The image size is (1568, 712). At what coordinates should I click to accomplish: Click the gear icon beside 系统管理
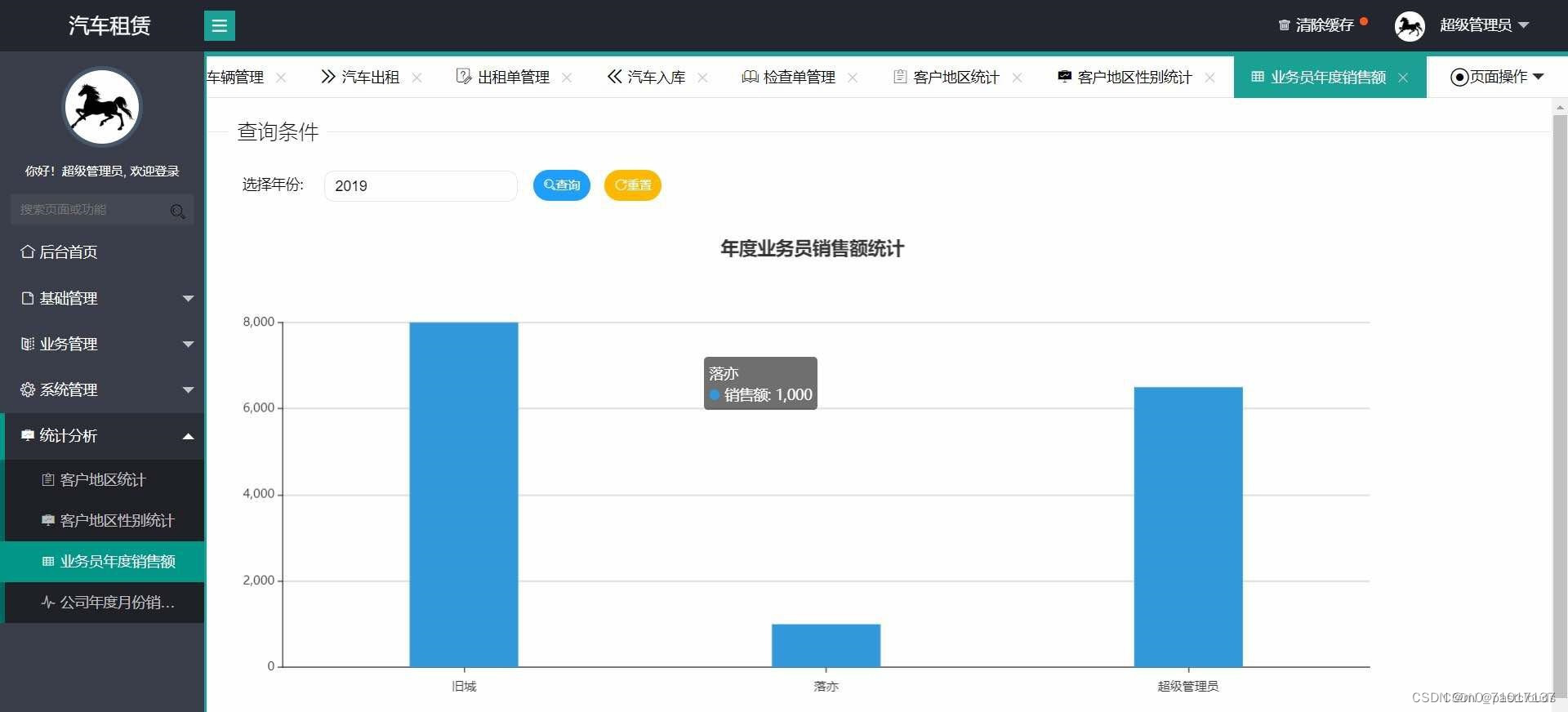tap(28, 389)
